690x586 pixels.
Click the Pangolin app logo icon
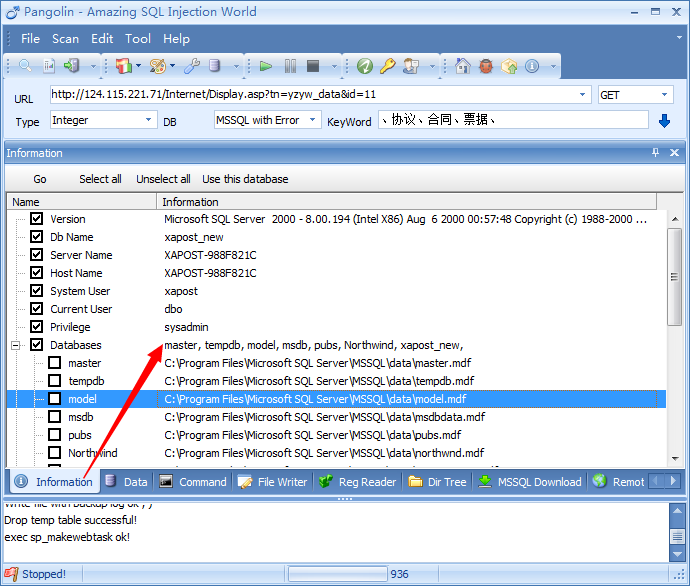[13, 12]
